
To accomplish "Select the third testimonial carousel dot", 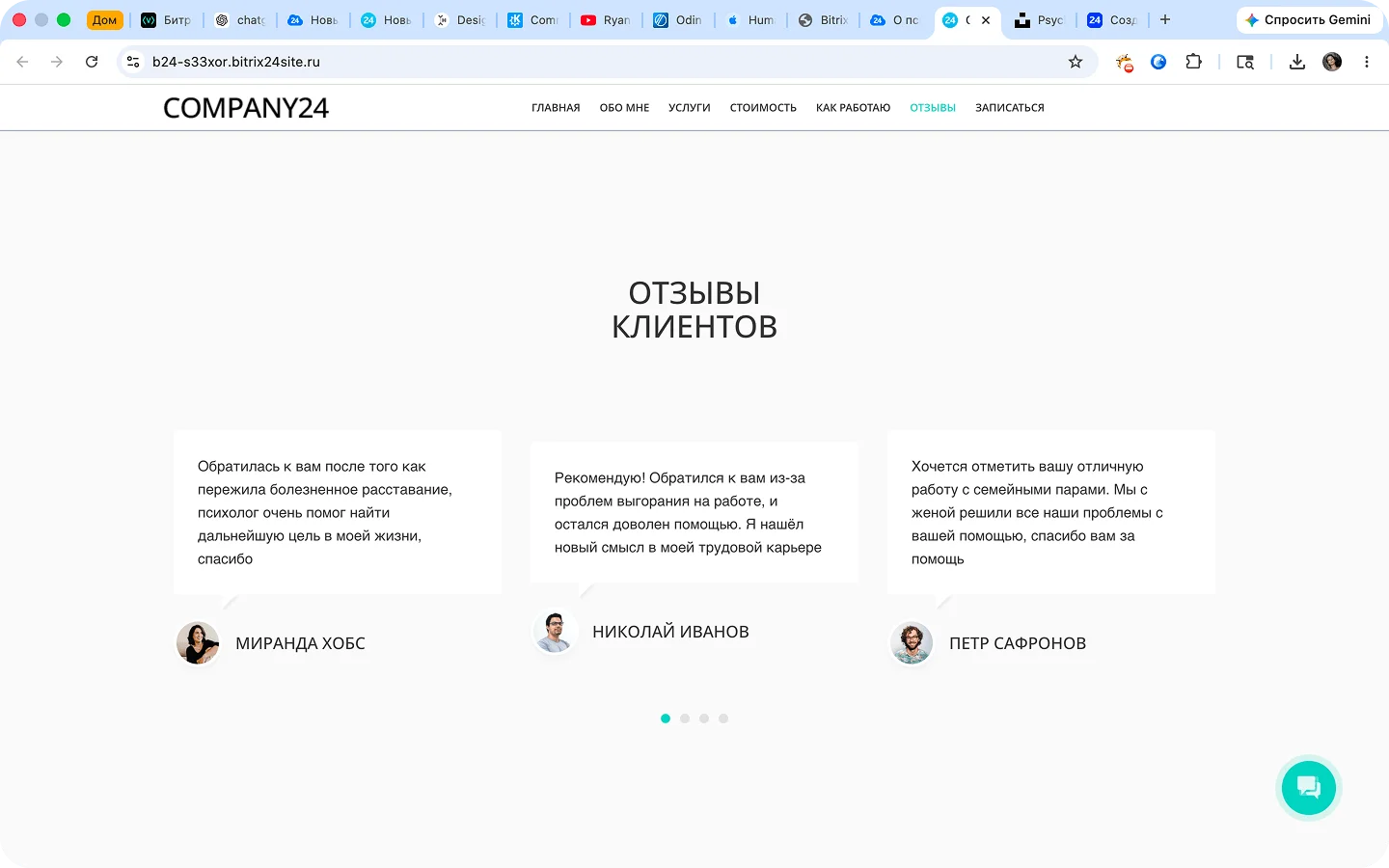I will (704, 719).
